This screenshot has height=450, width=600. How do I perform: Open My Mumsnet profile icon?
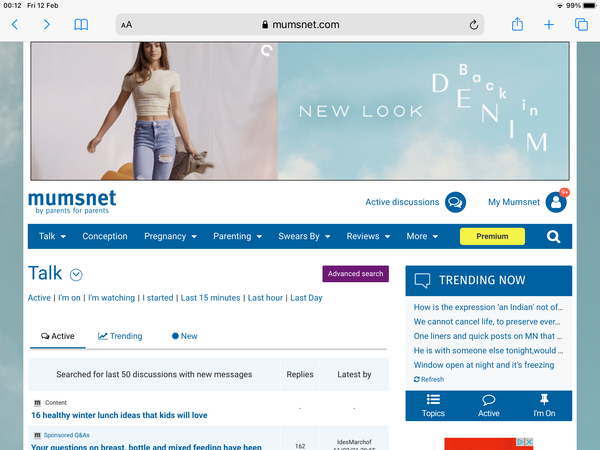[556, 202]
